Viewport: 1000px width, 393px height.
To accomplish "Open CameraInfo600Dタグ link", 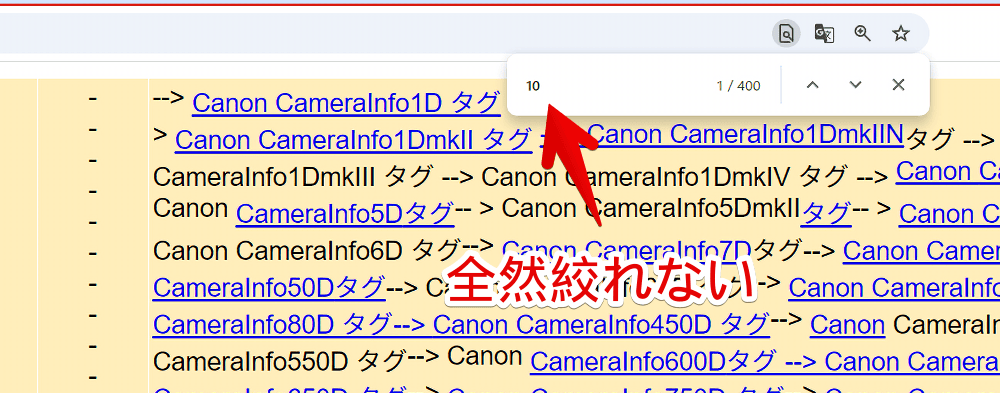I will click(x=654, y=362).
